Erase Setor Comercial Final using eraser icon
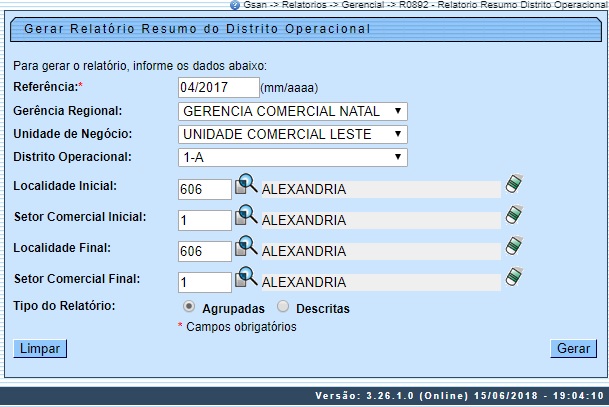609x407 pixels. coord(514,277)
